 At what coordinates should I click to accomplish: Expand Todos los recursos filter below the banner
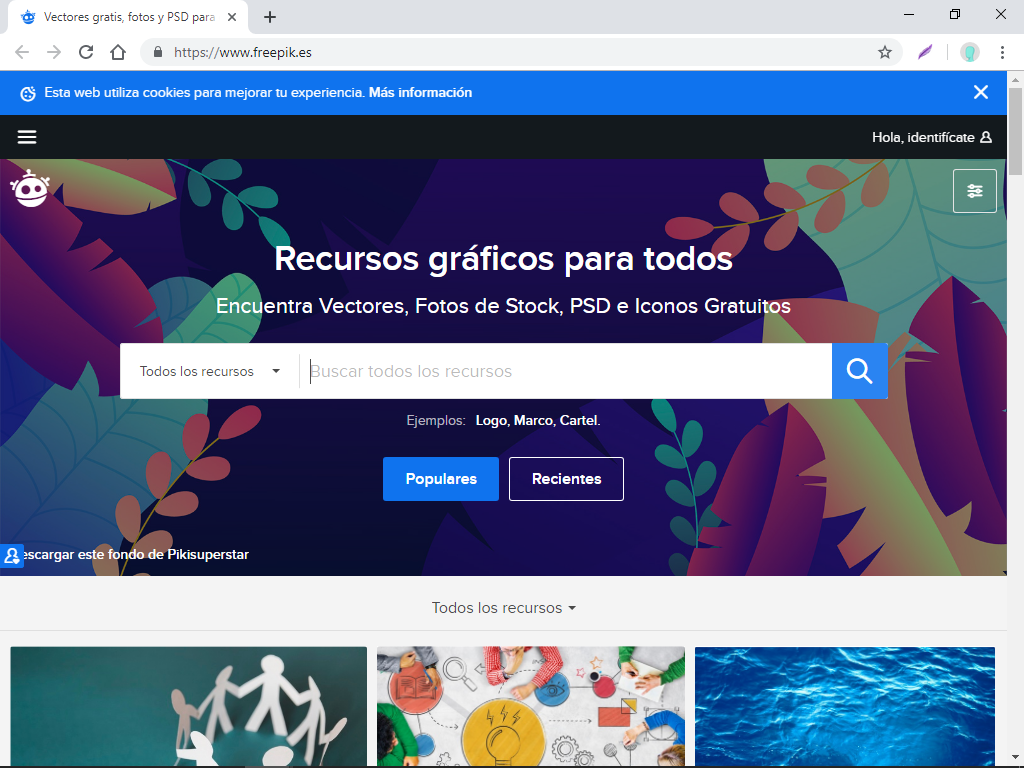click(x=504, y=608)
